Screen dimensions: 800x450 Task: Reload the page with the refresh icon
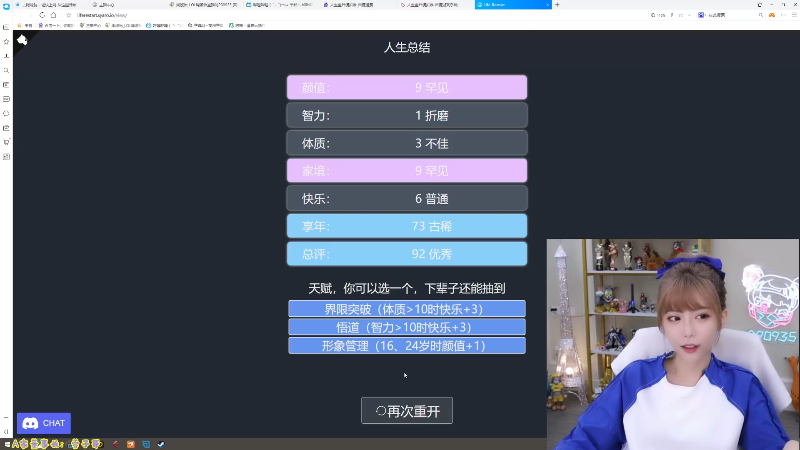click(42, 15)
